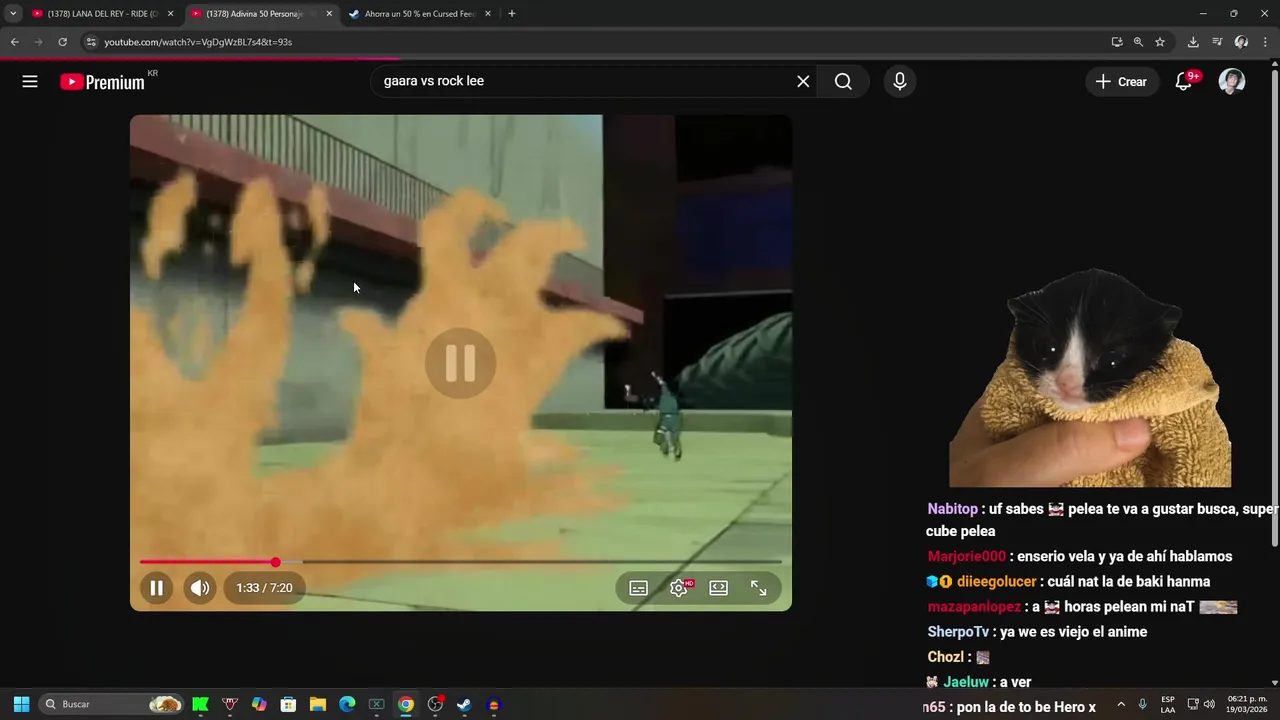Open Steam from the taskbar
The image size is (1280, 720).
[464, 704]
